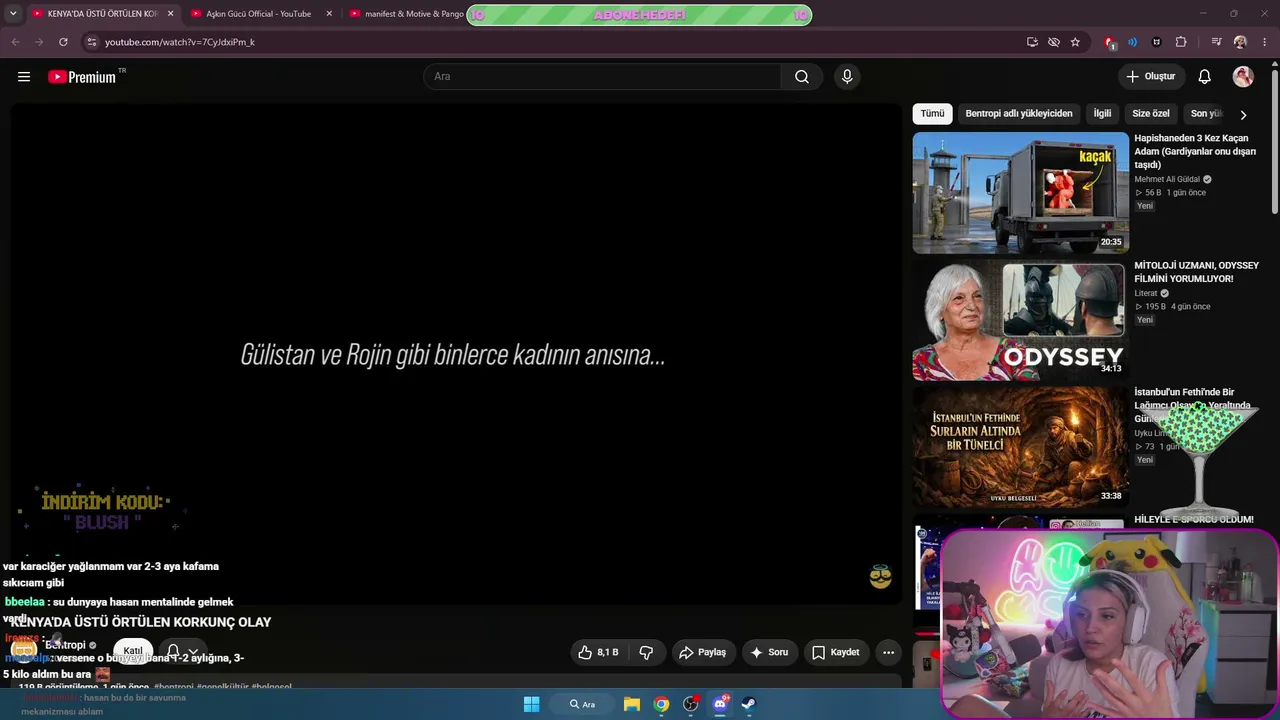Open the install-app icon in address bar
Image resolution: width=1280 pixels, height=720 pixels.
tap(1032, 42)
